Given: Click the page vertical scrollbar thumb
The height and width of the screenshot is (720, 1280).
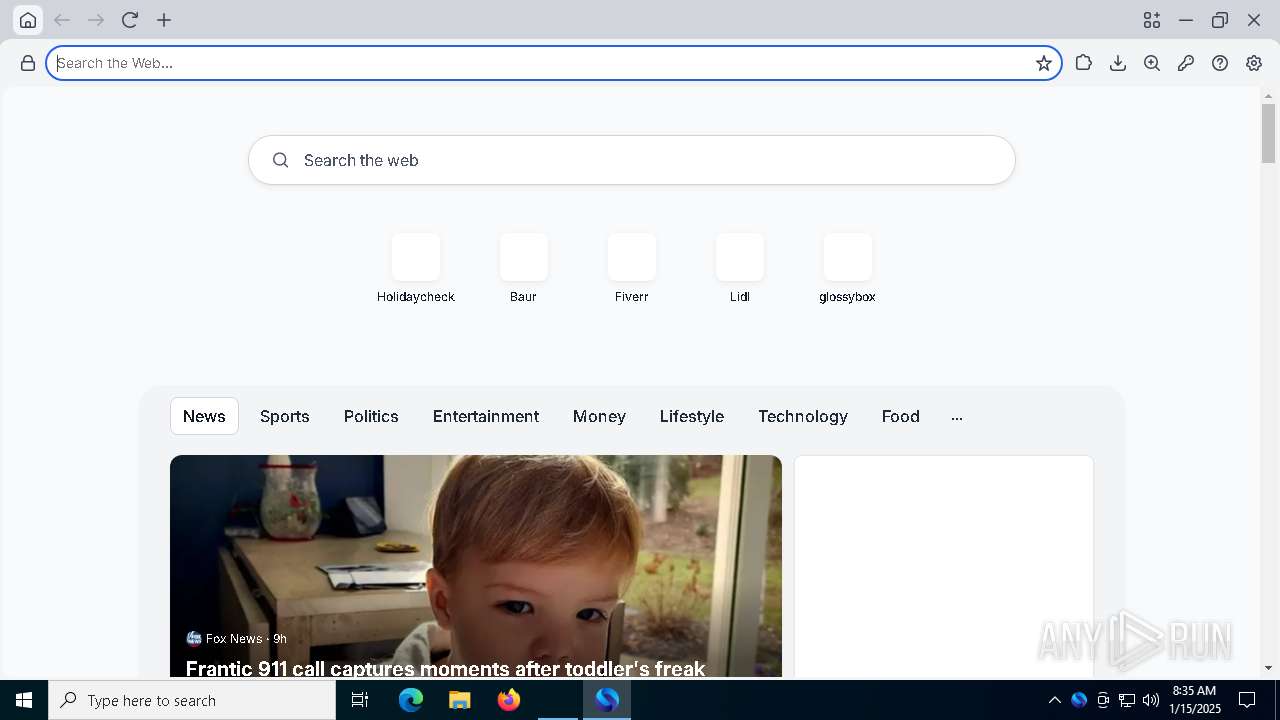Looking at the screenshot, I should (1268, 132).
